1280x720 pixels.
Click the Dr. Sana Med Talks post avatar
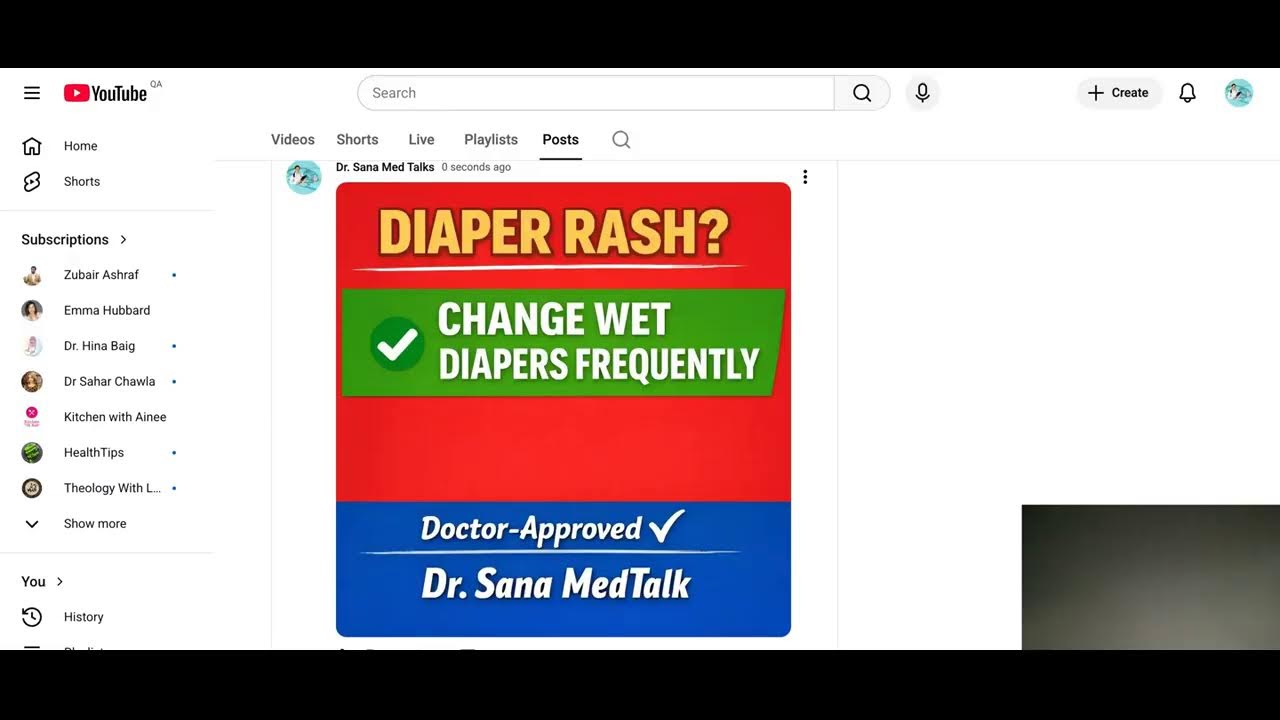click(303, 177)
